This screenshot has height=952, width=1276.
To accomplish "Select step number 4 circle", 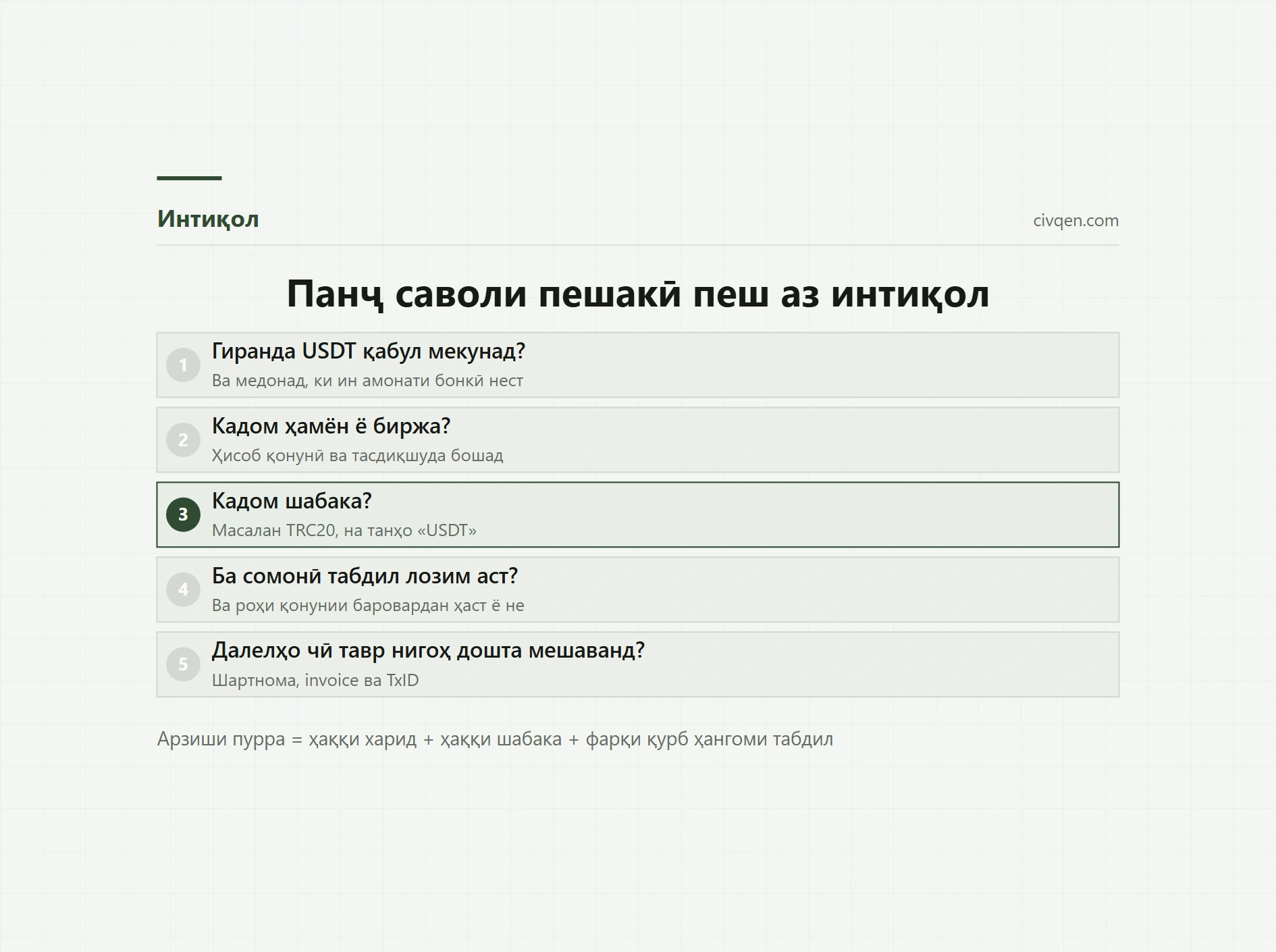I will click(183, 589).
